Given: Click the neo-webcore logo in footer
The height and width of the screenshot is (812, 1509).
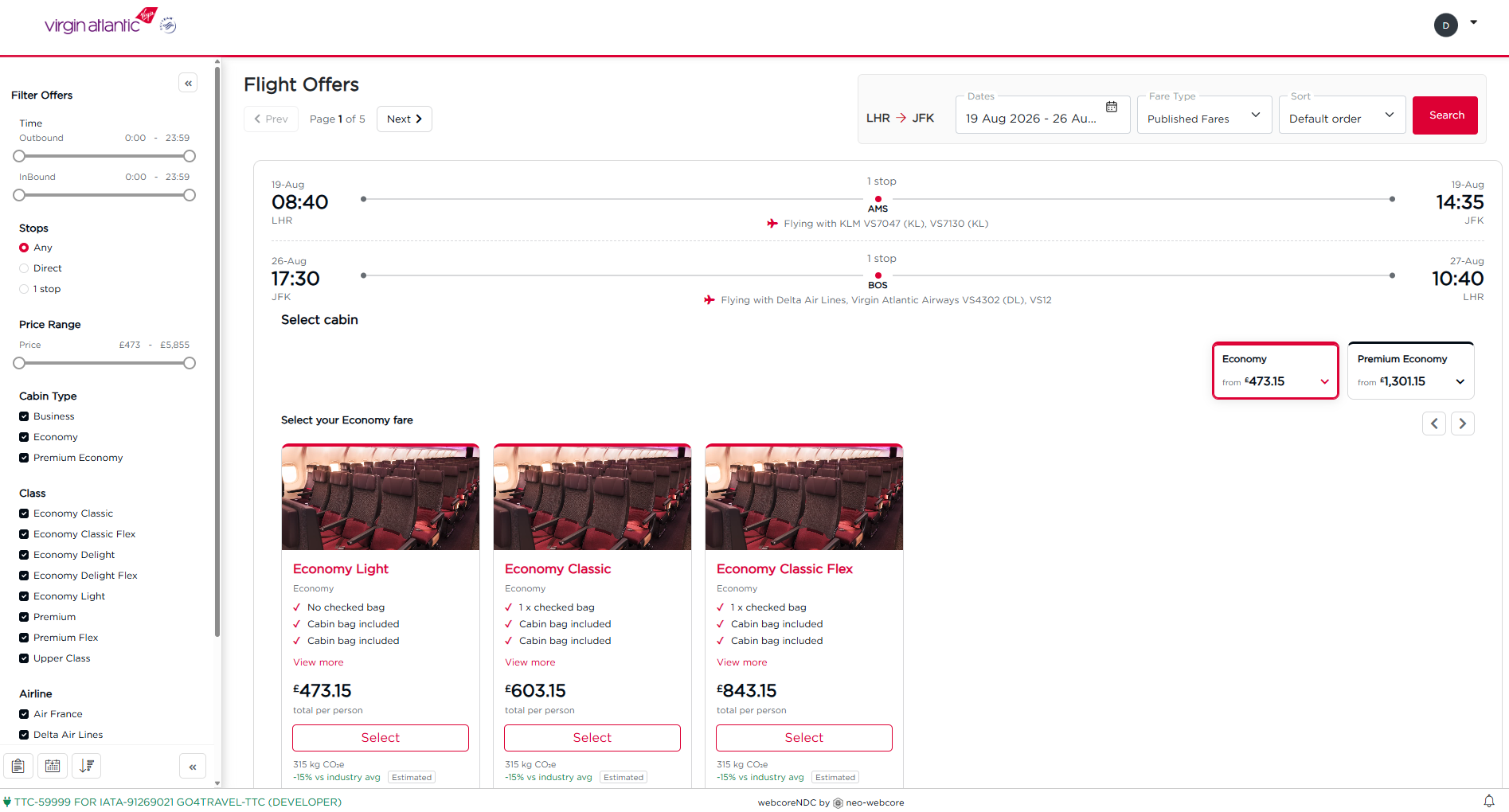Looking at the screenshot, I should pyautogui.click(x=838, y=803).
